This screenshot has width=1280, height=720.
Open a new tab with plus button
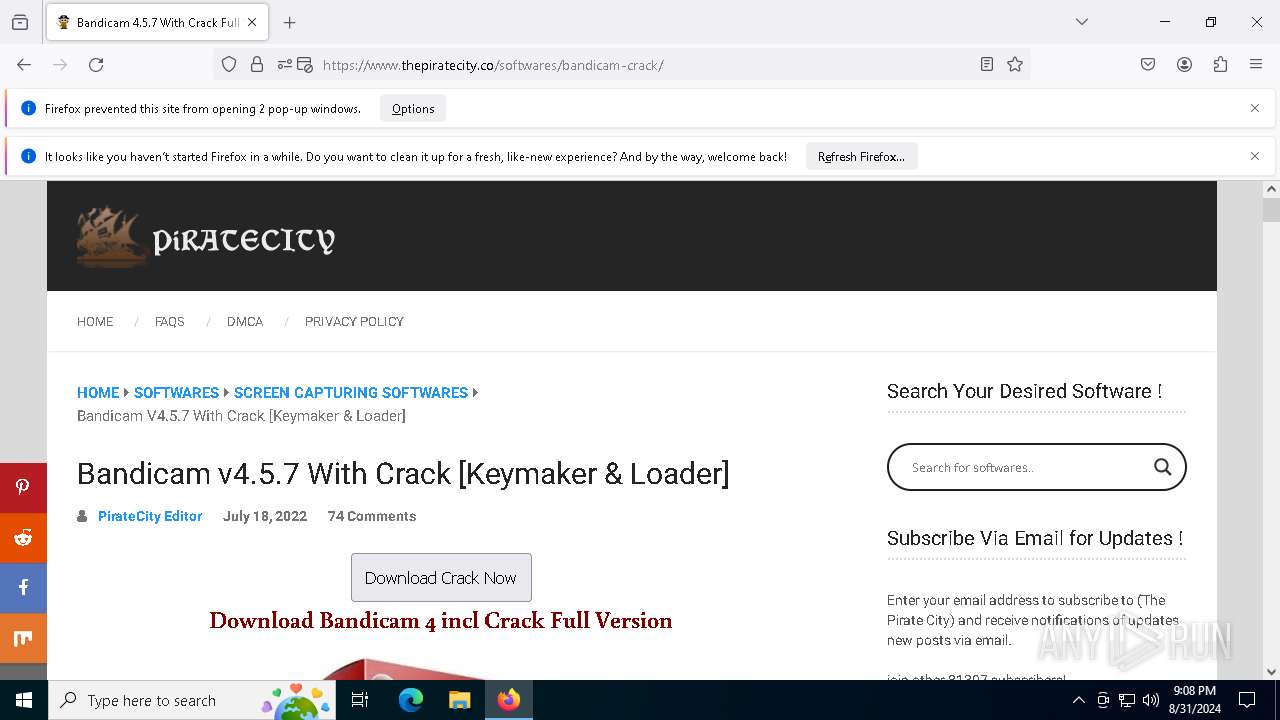(290, 22)
